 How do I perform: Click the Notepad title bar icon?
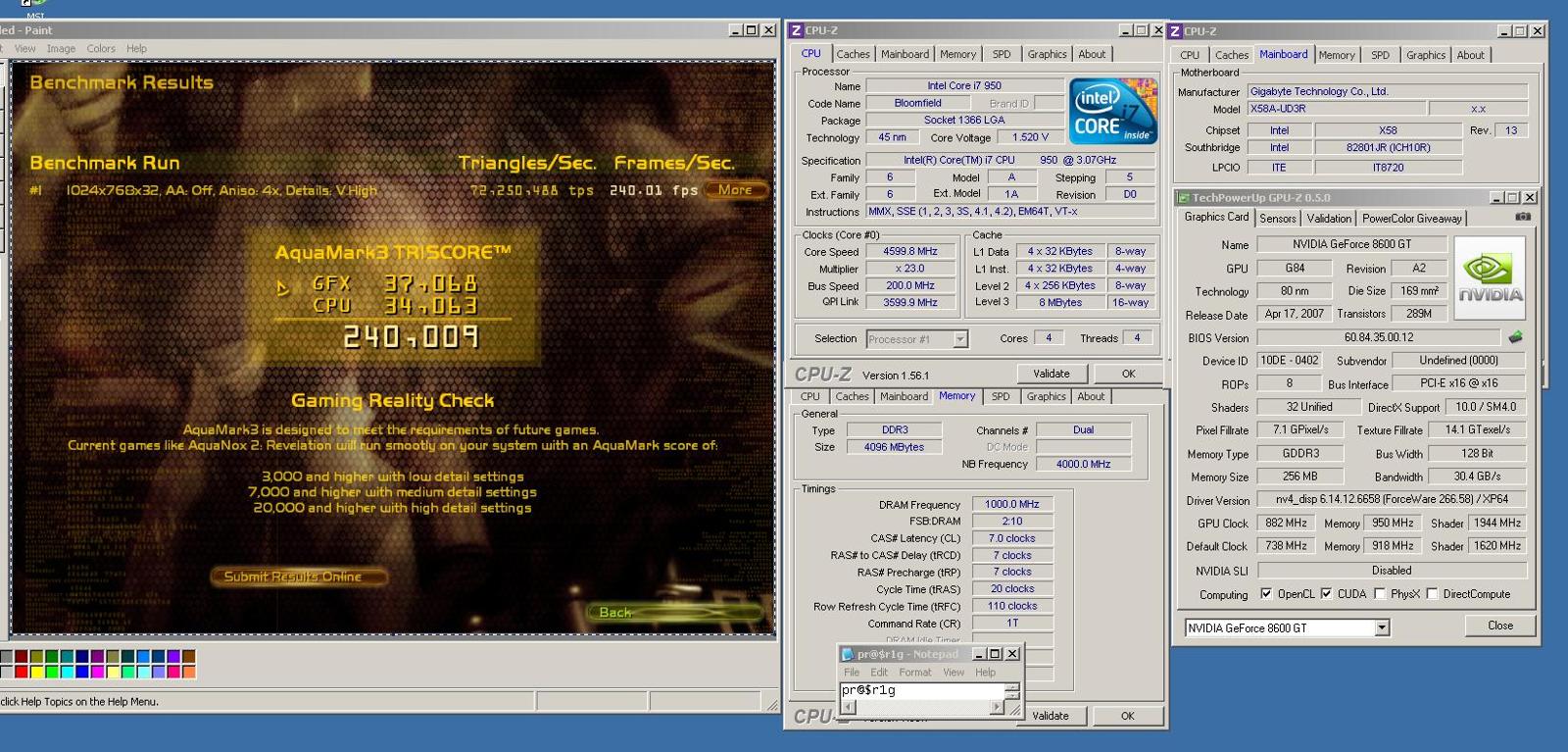click(848, 654)
